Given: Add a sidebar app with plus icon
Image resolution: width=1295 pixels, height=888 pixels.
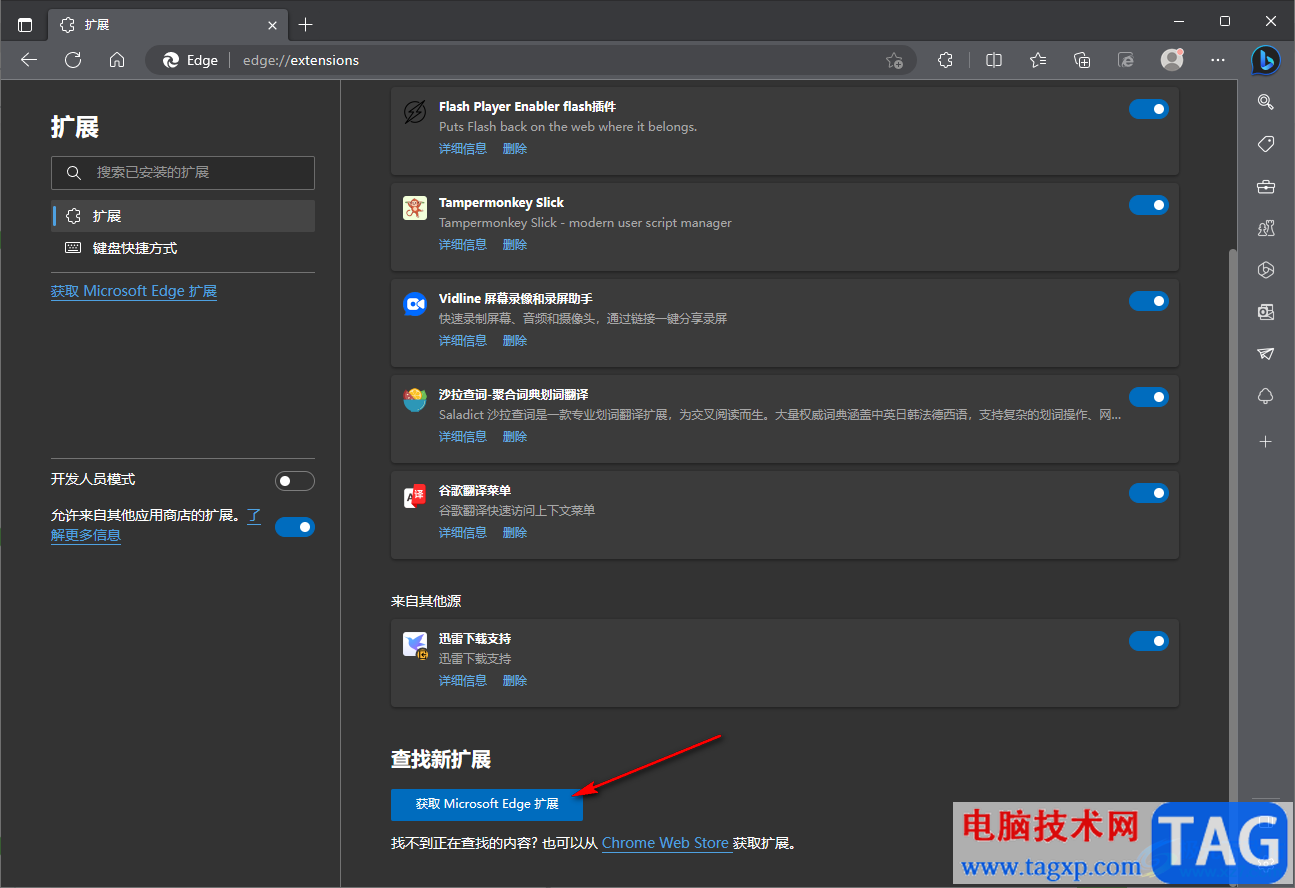Looking at the screenshot, I should (1266, 441).
